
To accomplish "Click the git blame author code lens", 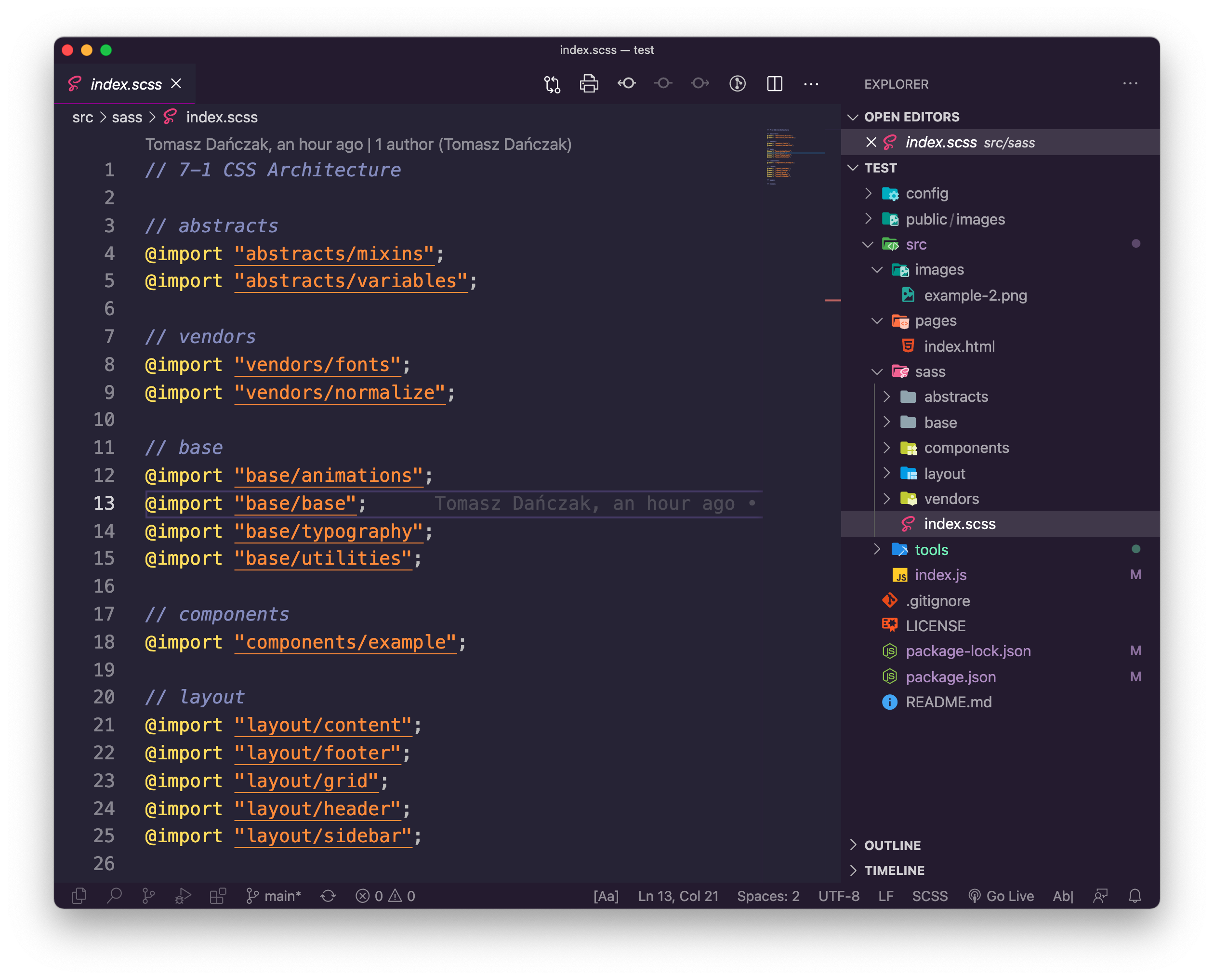I will pos(358,145).
